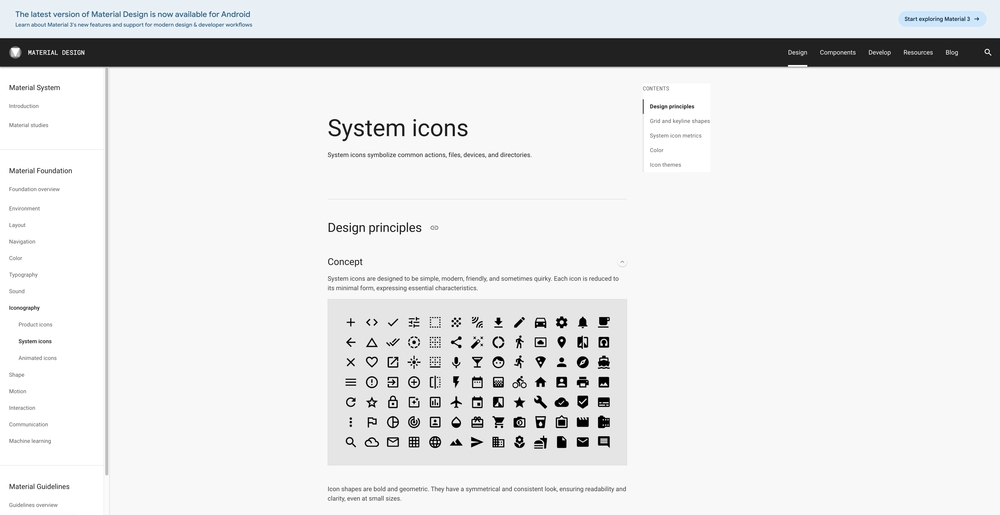Open the Resources tab in top navigation
The height and width of the screenshot is (515, 1000).
[x=918, y=52]
